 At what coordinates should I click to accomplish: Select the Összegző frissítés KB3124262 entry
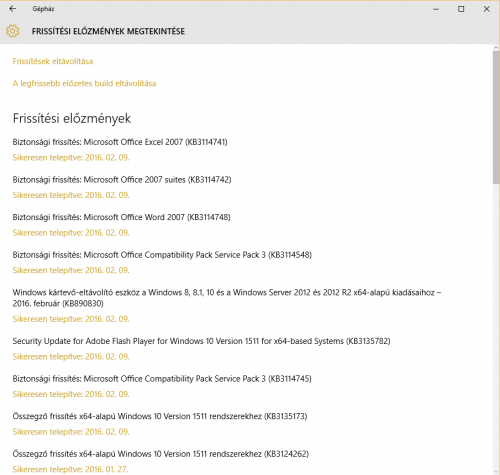pos(161,454)
